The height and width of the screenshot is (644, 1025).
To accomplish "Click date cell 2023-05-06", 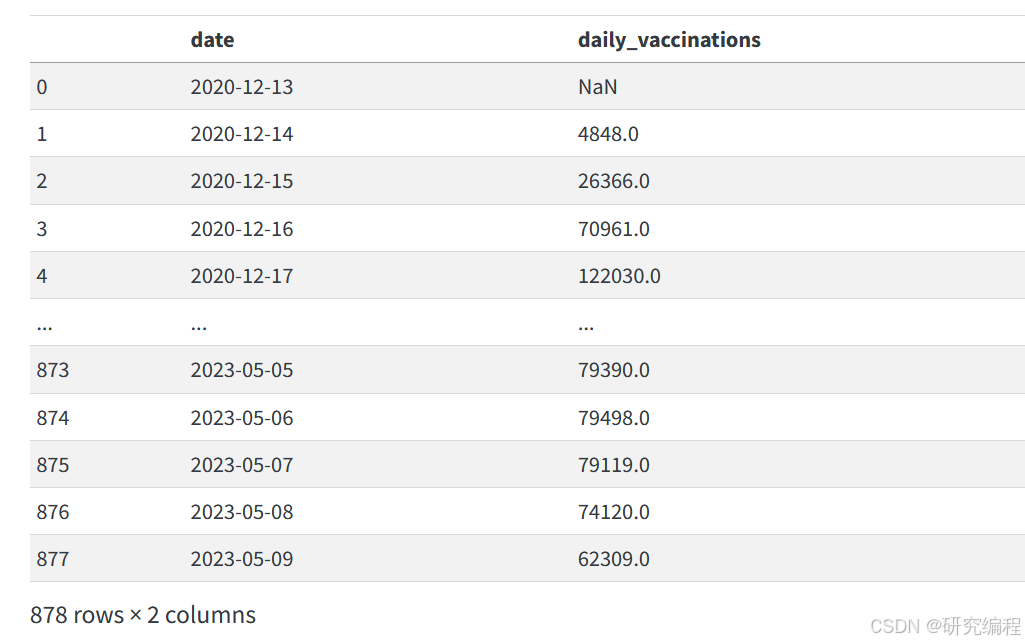I will (242, 418).
